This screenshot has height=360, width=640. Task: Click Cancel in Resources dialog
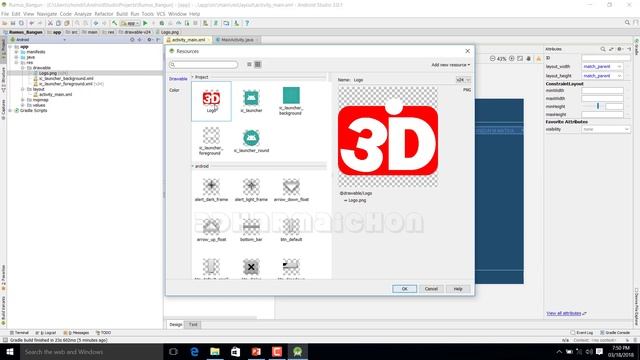pyautogui.click(x=431, y=289)
